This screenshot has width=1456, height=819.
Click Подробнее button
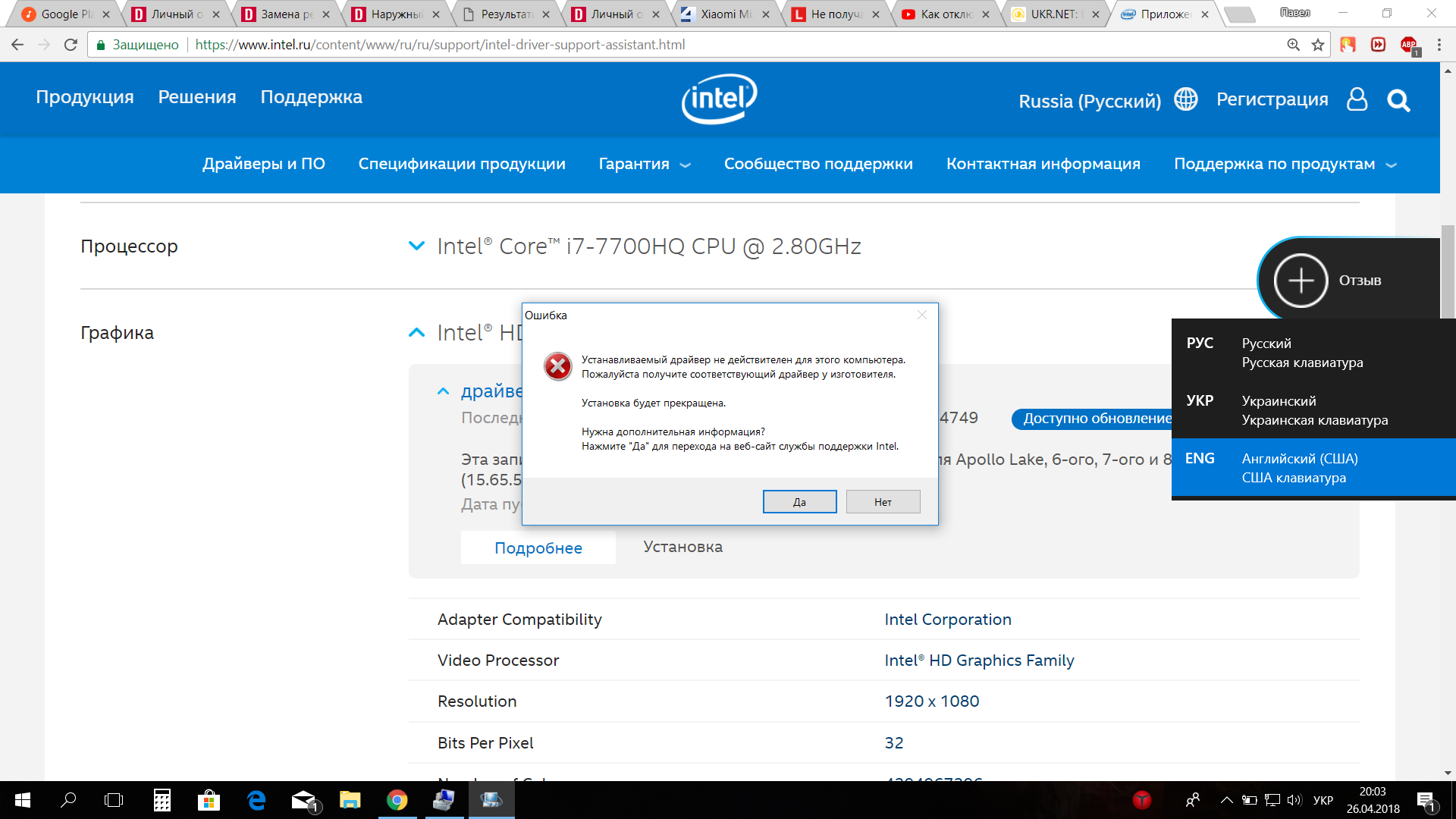pyautogui.click(x=538, y=548)
